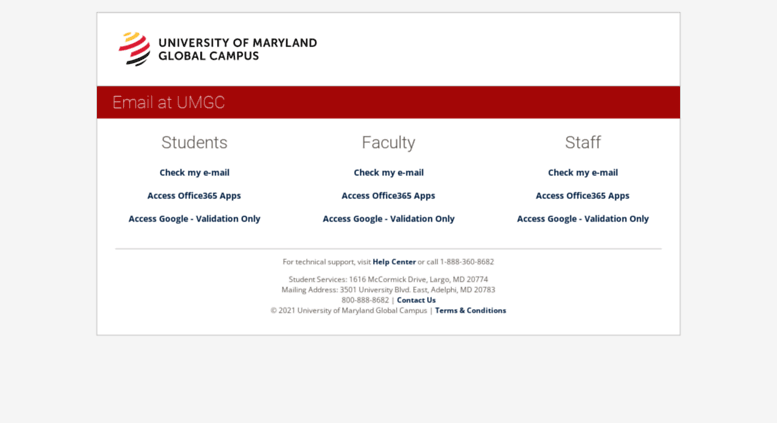This screenshot has width=777, height=423.
Task: Open Students Access Google - Validation Only
Action: coord(194,218)
